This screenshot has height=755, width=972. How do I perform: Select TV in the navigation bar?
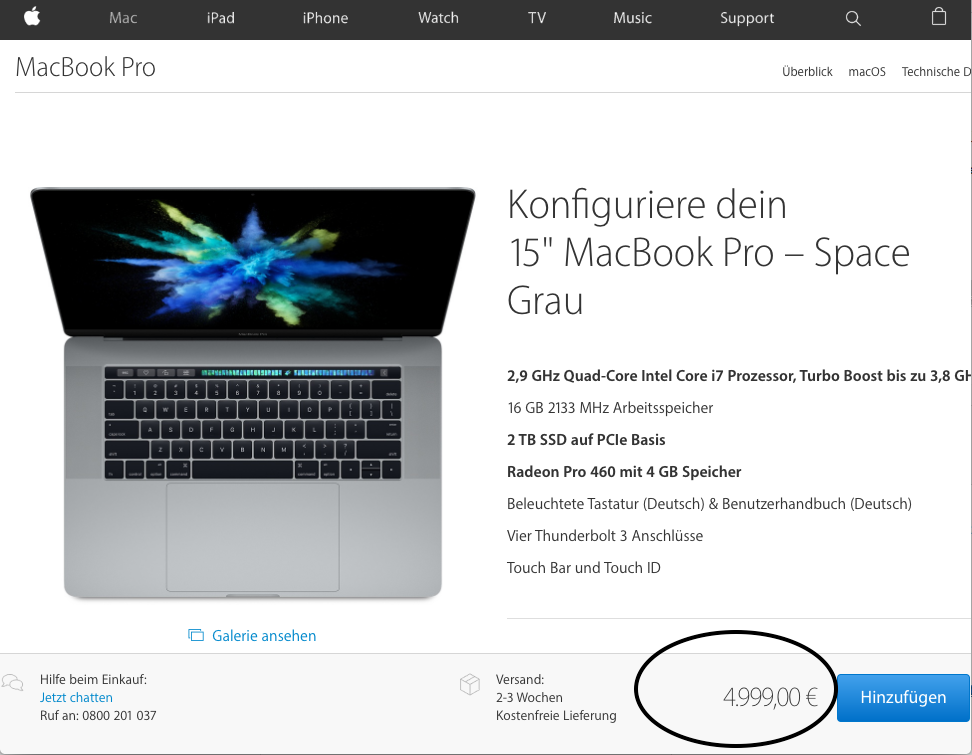[x=537, y=18]
